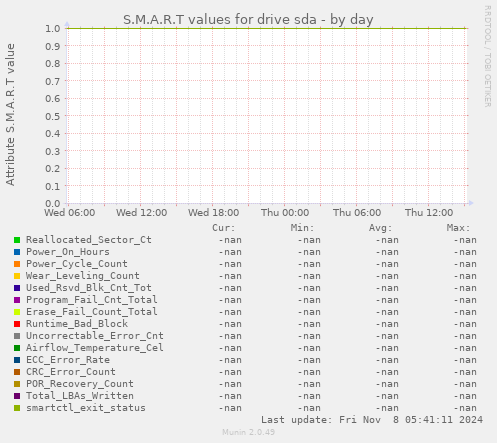Image resolution: width=497 pixels, height=443 pixels.
Task: Click the olive POR_Recovery_Count swatch
Action: point(17,384)
